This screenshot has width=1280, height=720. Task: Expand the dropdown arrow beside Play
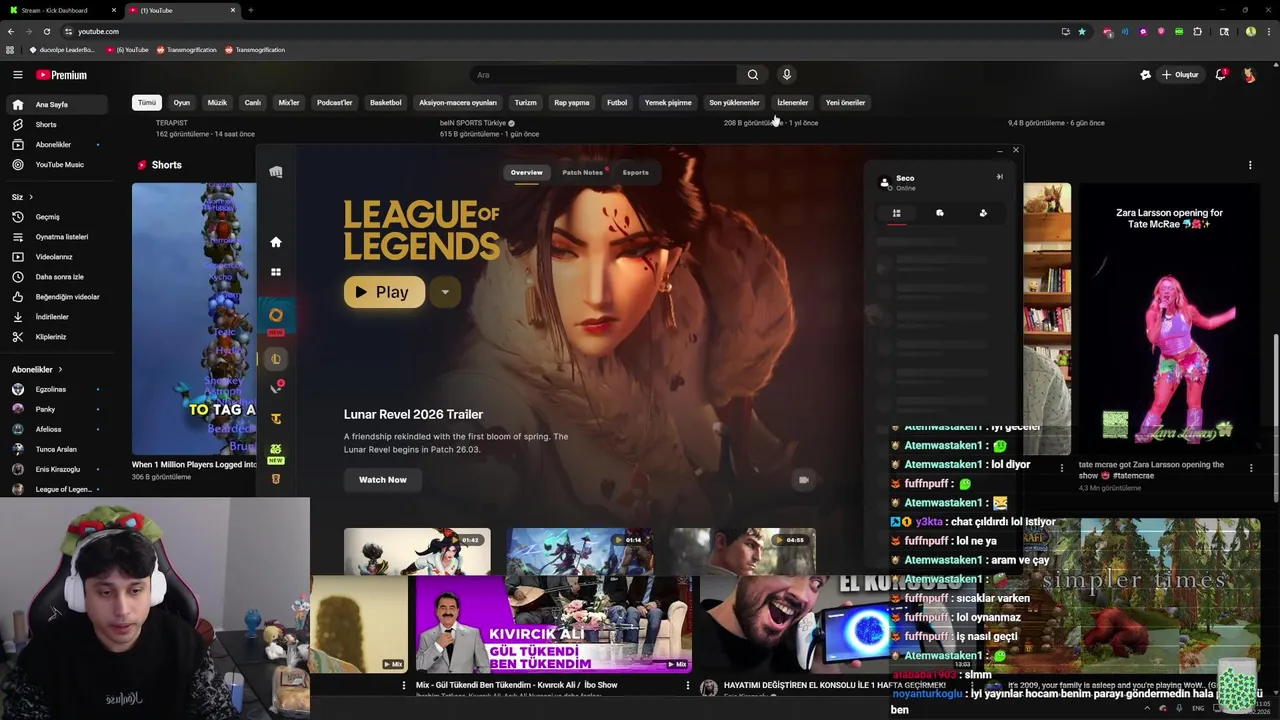coord(445,292)
